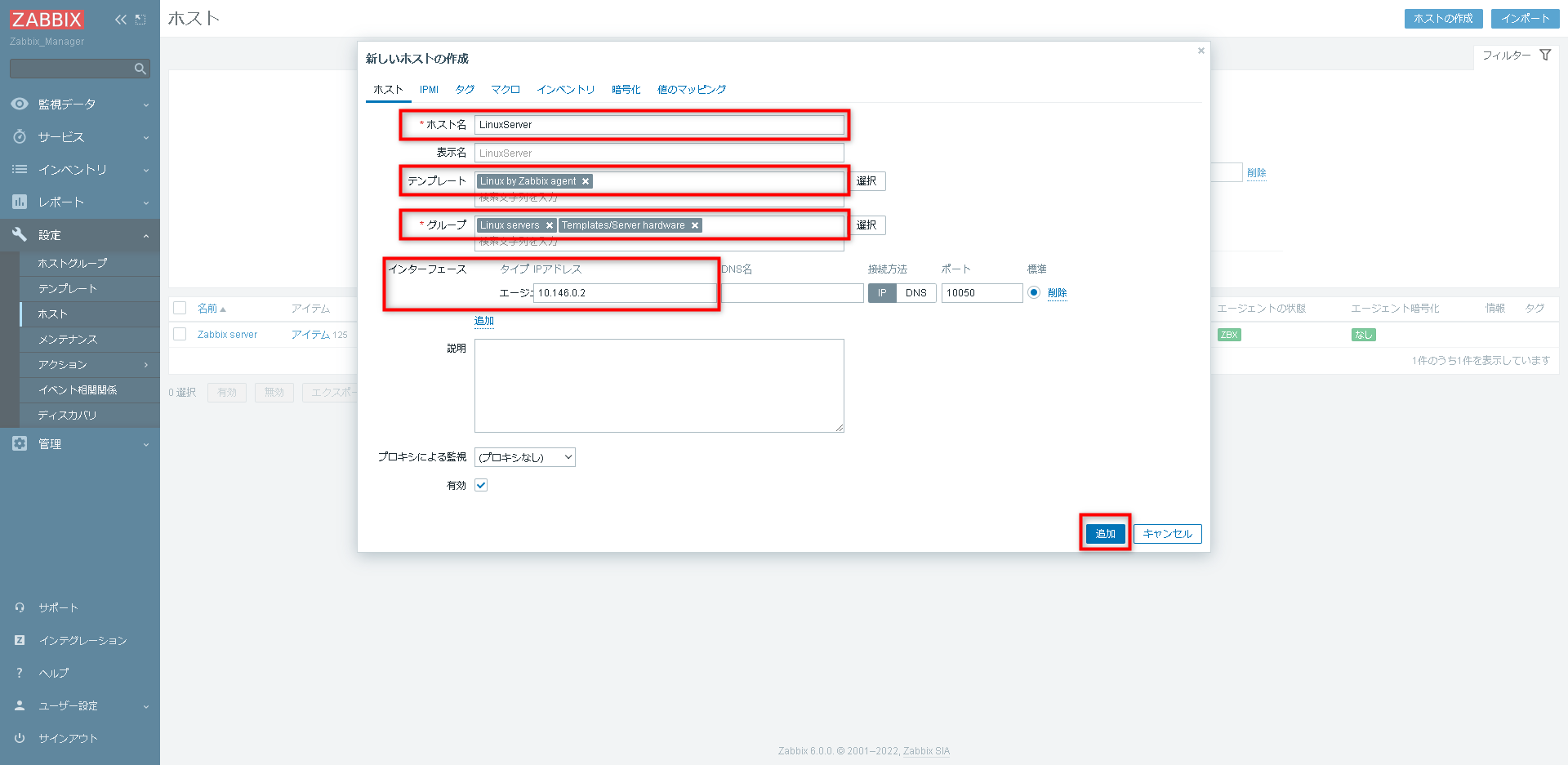Switch connection method to DNS
1568x765 pixels.
[x=916, y=293]
